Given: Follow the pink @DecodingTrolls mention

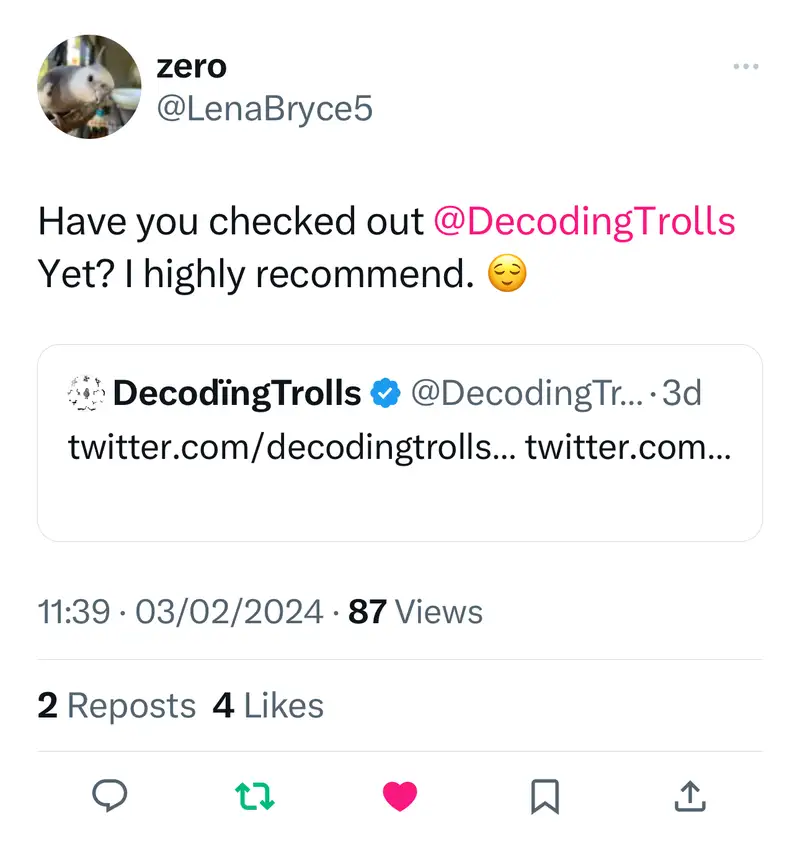Looking at the screenshot, I should point(584,221).
